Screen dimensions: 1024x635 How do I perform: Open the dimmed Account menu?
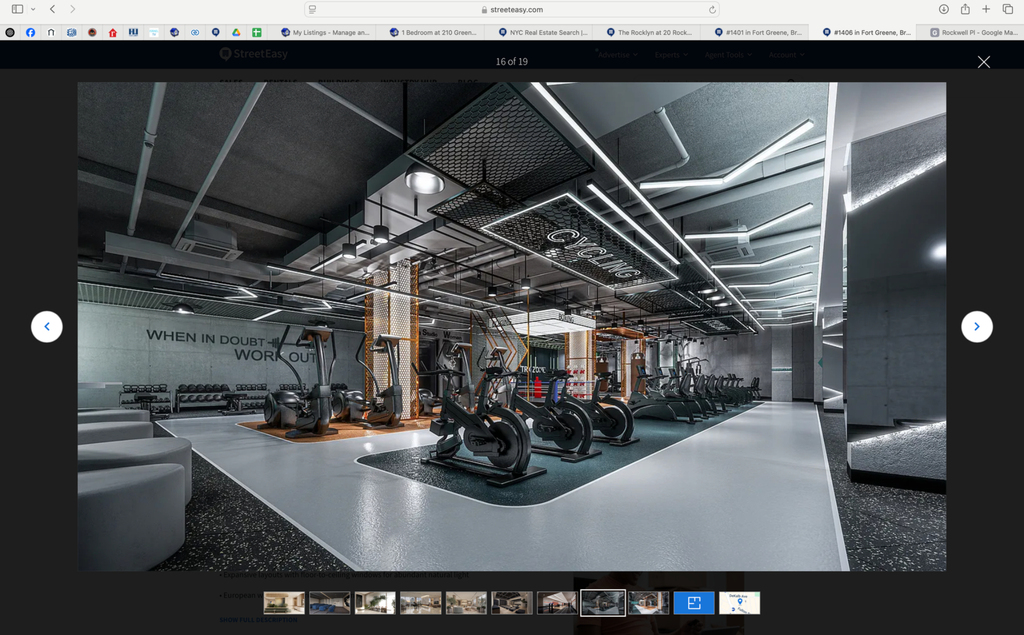tap(786, 55)
